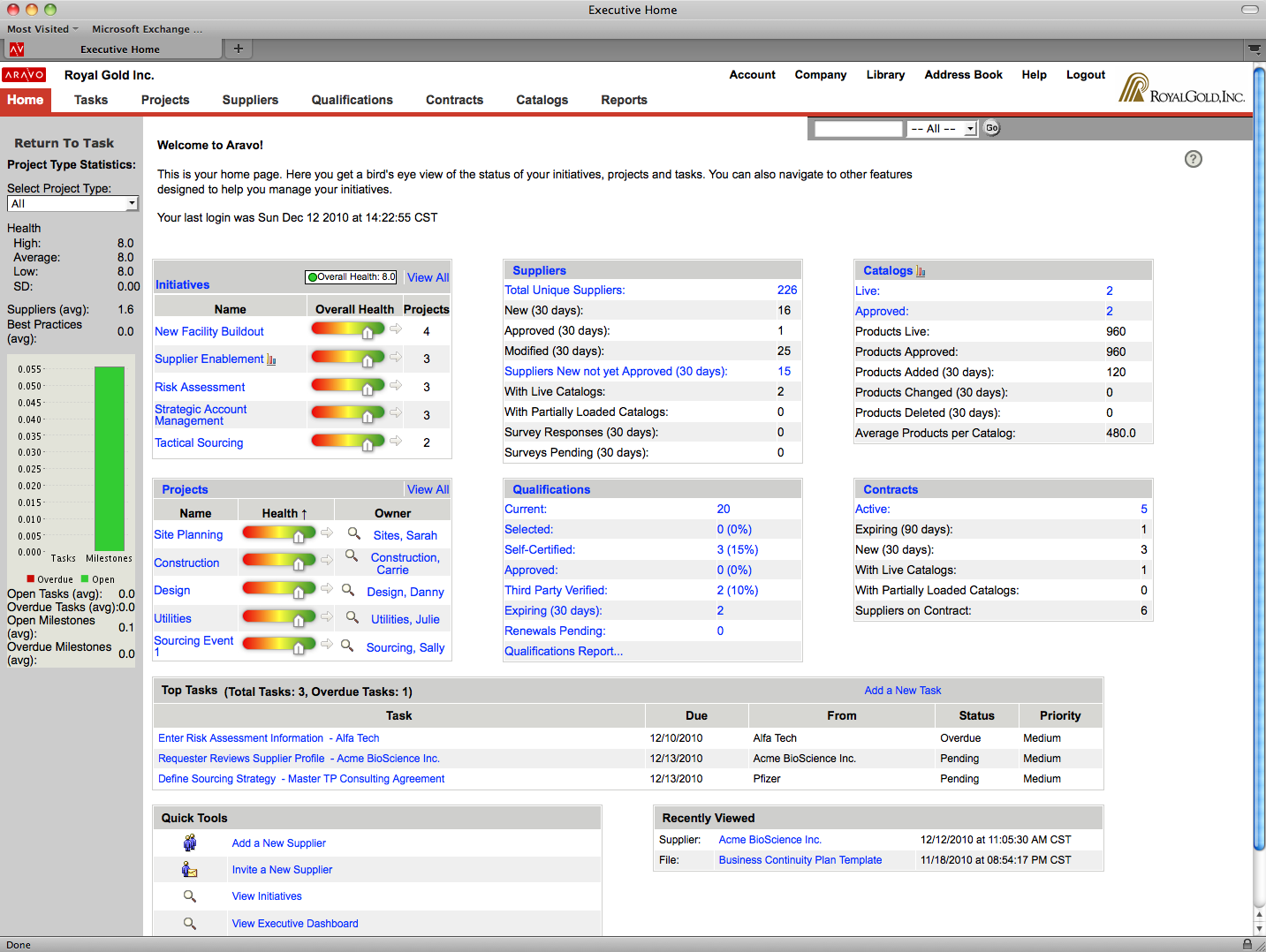Image resolution: width=1266 pixels, height=952 pixels.
Task: Click the Construction project health gauge
Action: click(279, 561)
